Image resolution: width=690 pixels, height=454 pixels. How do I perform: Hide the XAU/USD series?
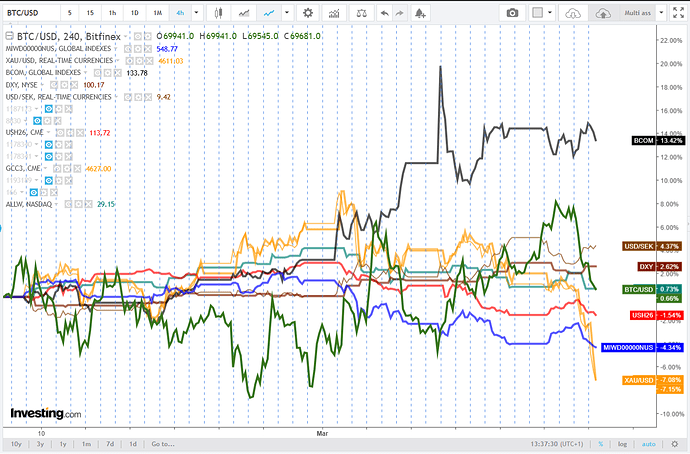(129, 61)
